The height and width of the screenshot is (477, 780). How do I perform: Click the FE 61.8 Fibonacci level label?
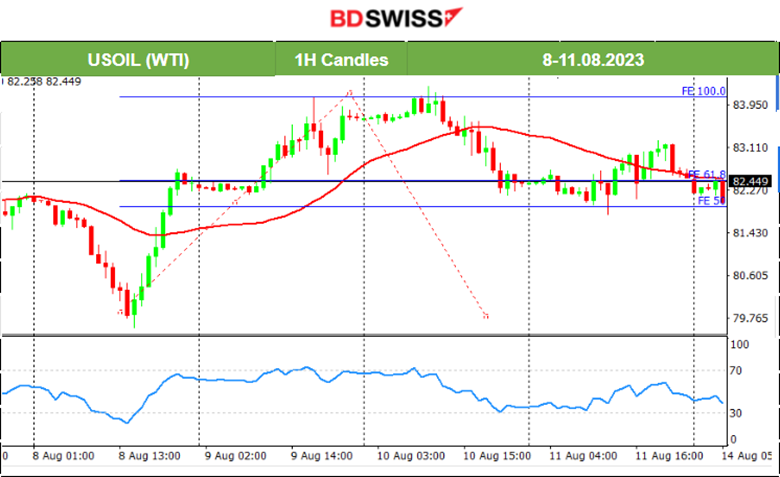707,175
